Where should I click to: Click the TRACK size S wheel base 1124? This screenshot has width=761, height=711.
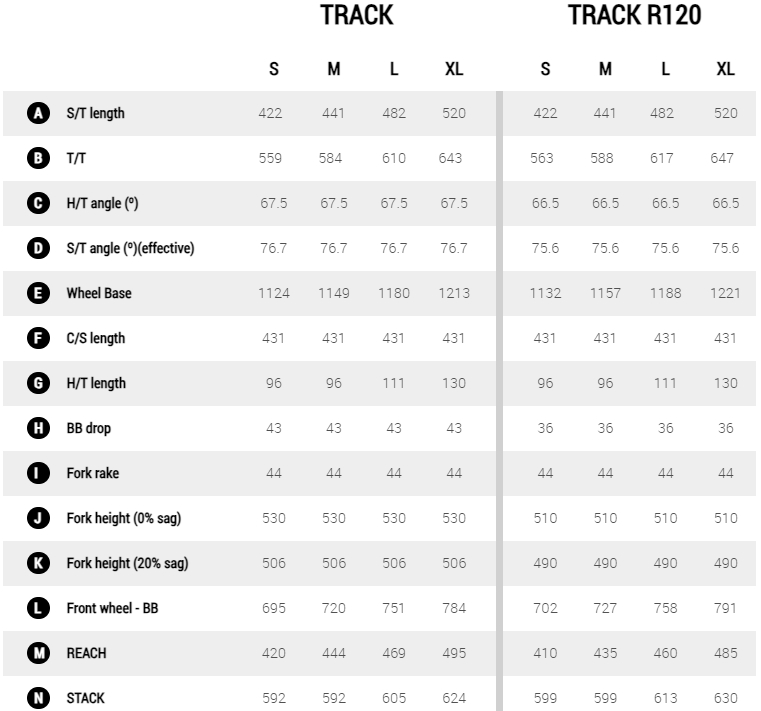274,293
